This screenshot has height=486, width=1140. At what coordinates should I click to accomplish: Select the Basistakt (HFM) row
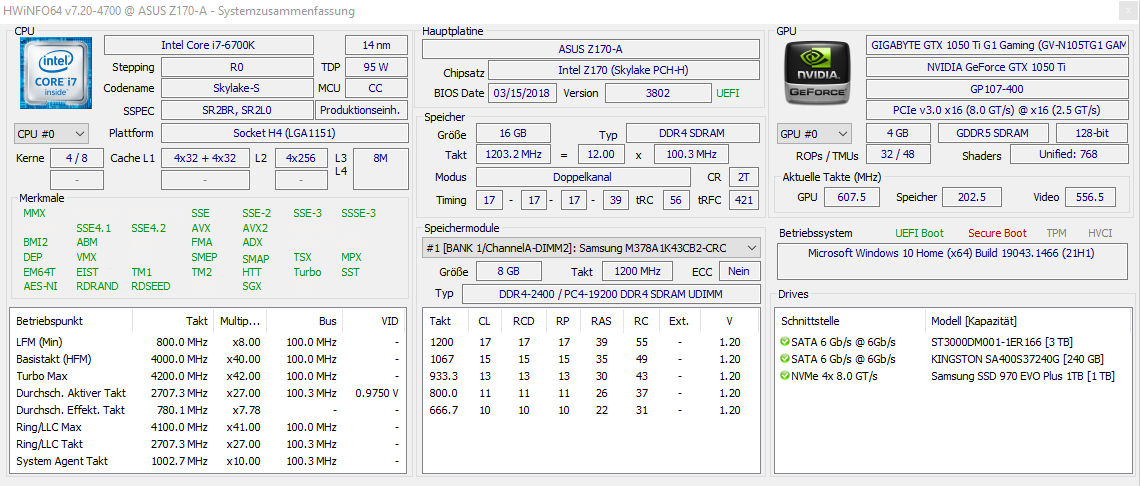208,359
